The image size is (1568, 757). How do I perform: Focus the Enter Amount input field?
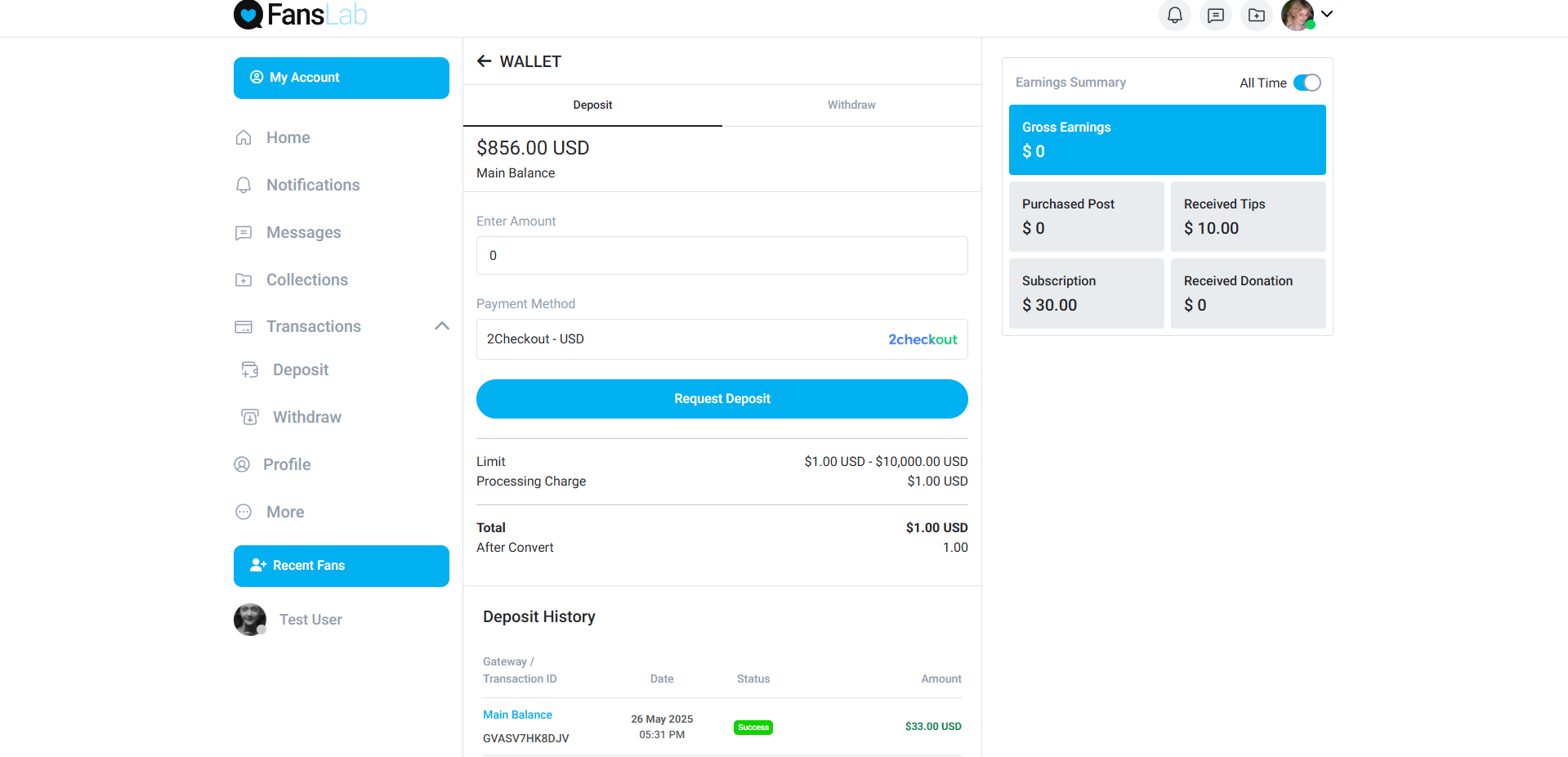tap(721, 255)
